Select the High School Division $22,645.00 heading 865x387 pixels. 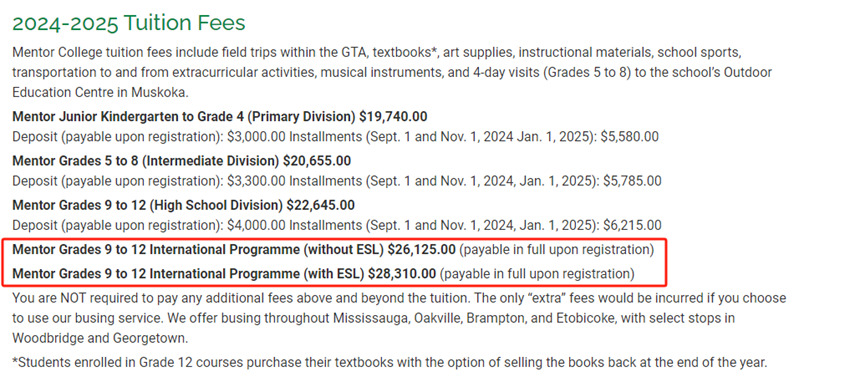[183, 205]
